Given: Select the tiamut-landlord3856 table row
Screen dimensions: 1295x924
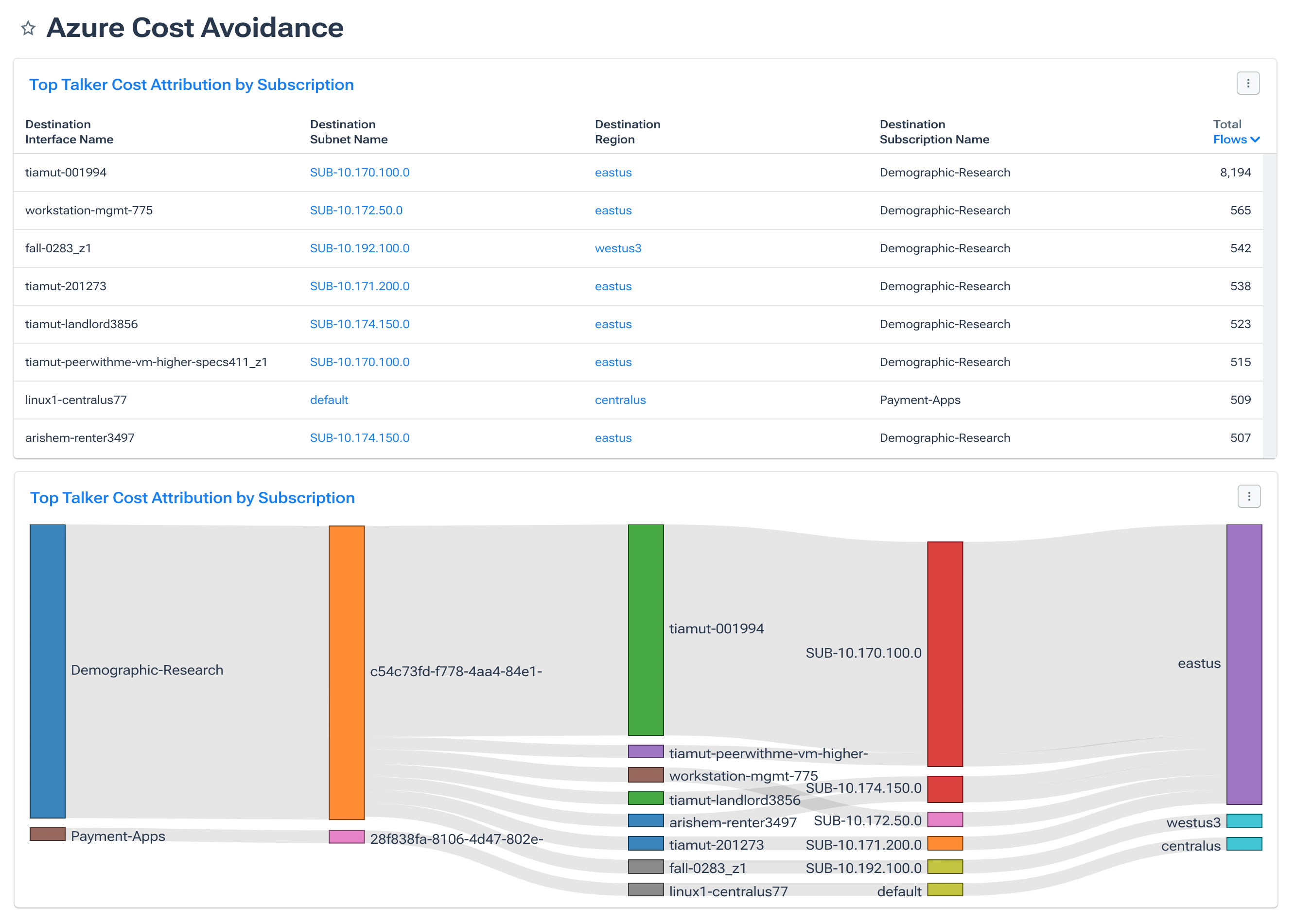Looking at the screenshot, I should (81, 324).
